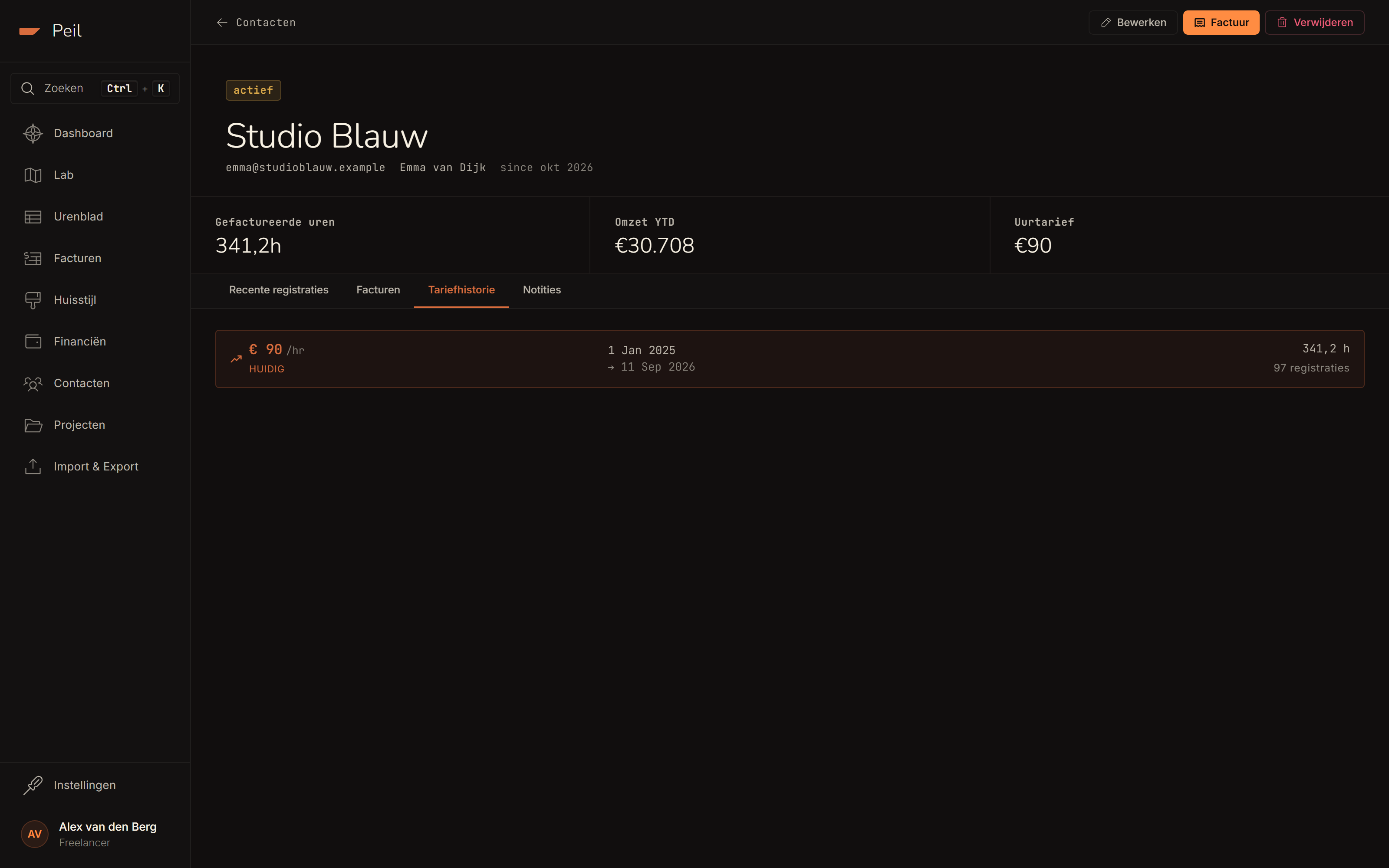
Task: Focus the Zoeken search field
Action: [x=95, y=89]
